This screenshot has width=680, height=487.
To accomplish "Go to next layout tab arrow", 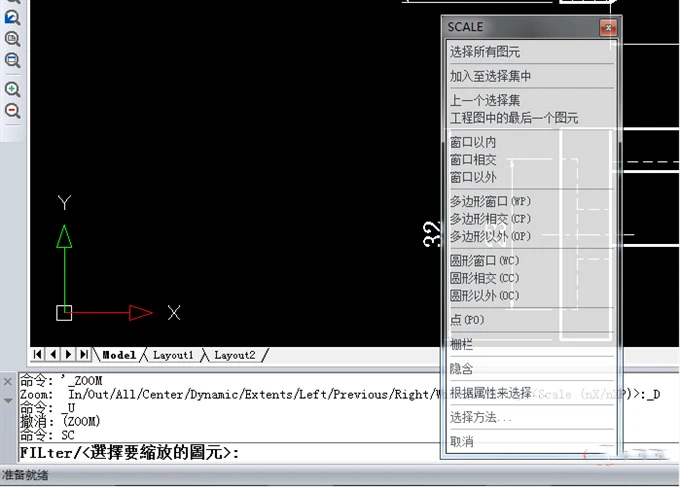I will pyautogui.click(x=68, y=355).
